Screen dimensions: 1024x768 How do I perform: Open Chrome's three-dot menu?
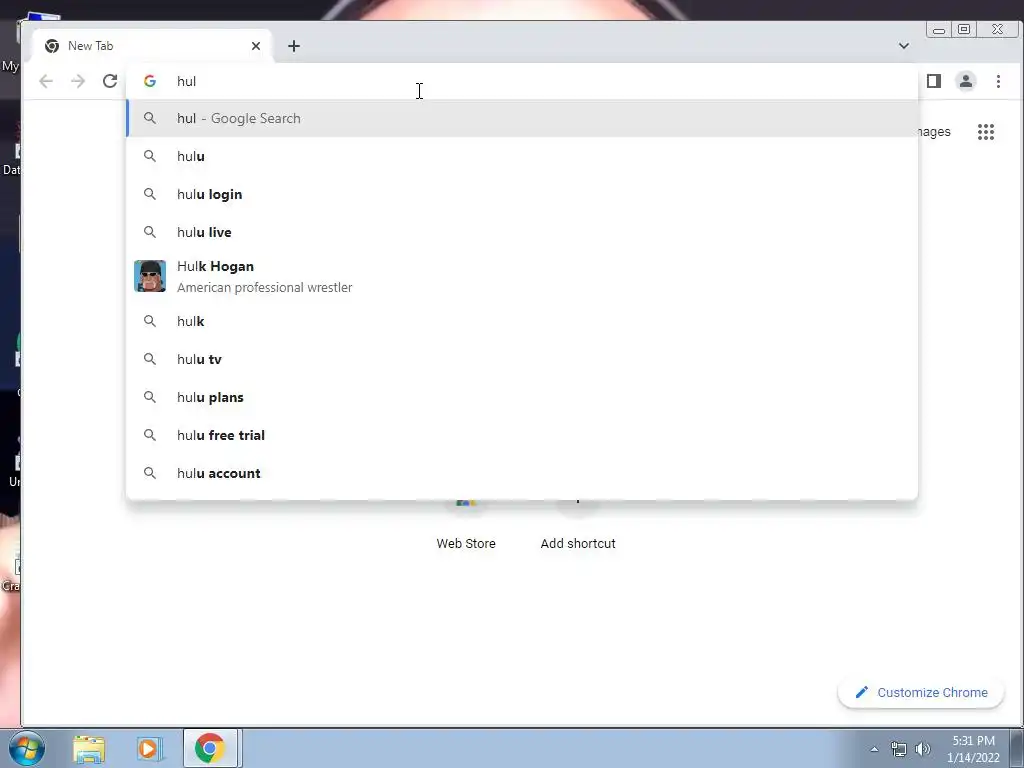coord(998,81)
